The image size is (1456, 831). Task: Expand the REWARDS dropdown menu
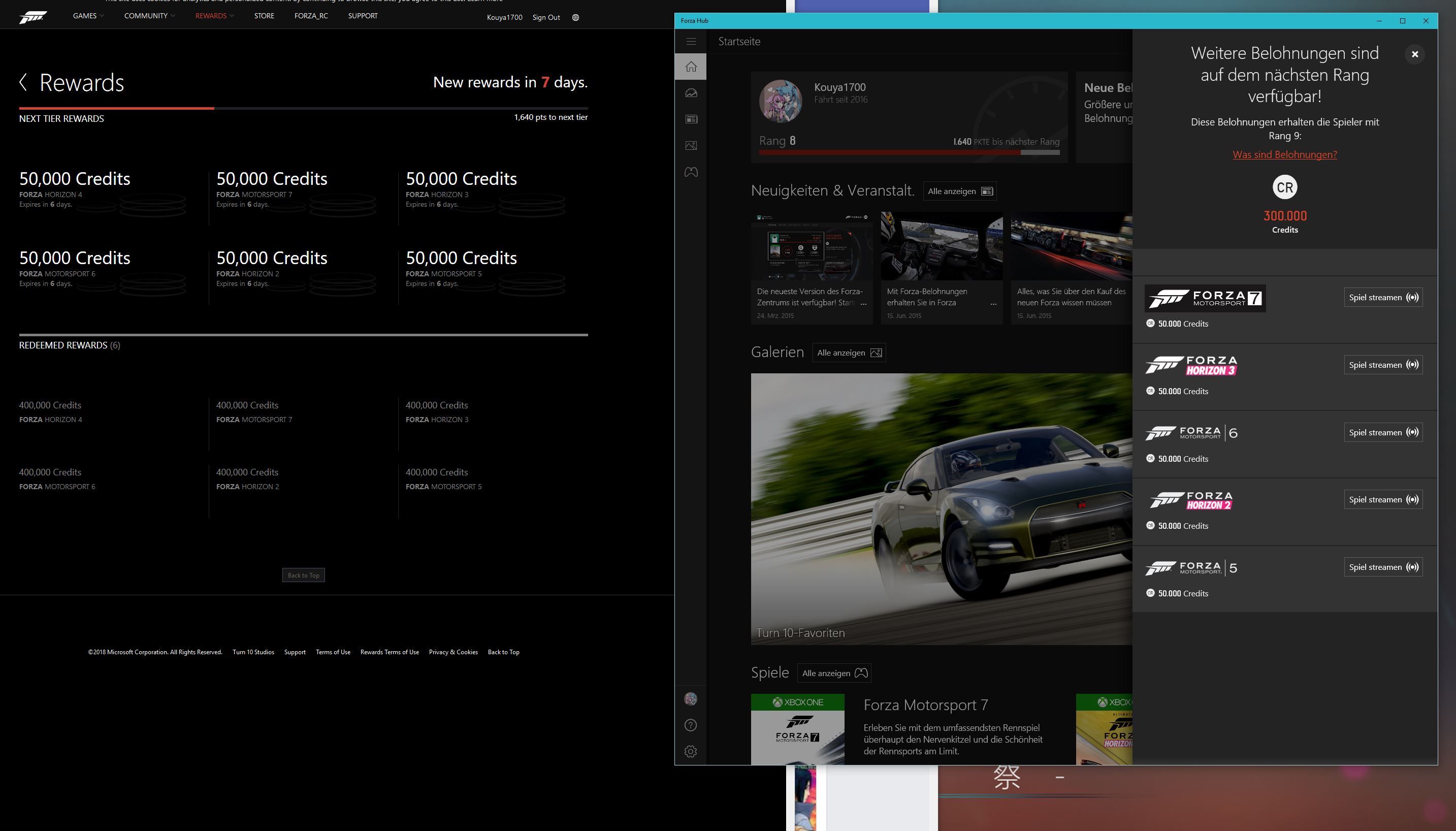(214, 16)
